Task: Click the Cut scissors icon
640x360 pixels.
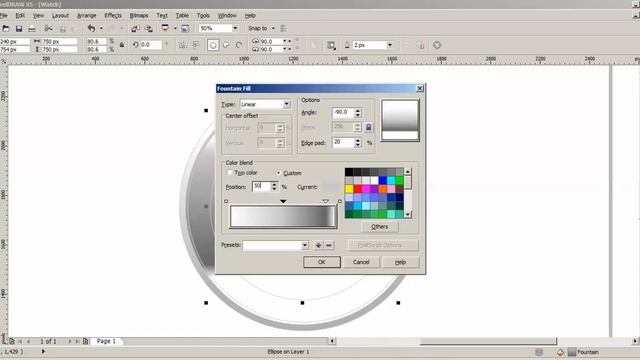Action: point(49,29)
